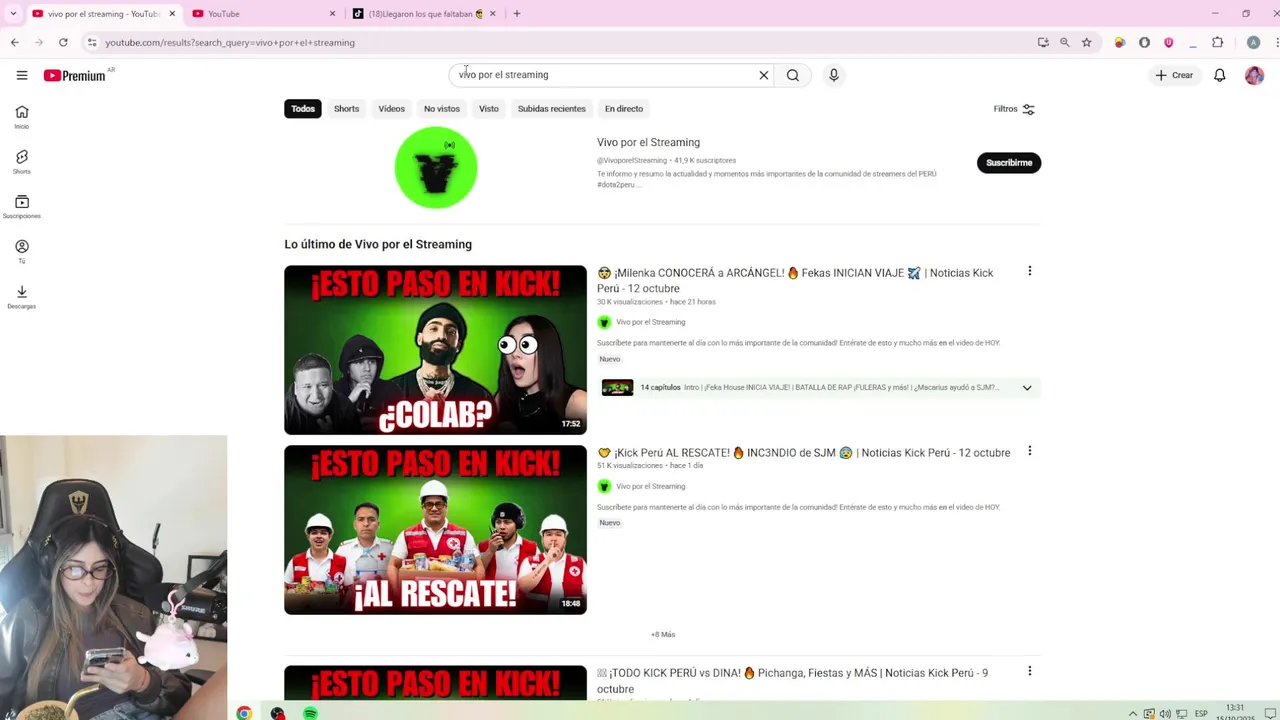The width and height of the screenshot is (1280, 720).
Task: Clear the search box with X
Action: pos(764,75)
